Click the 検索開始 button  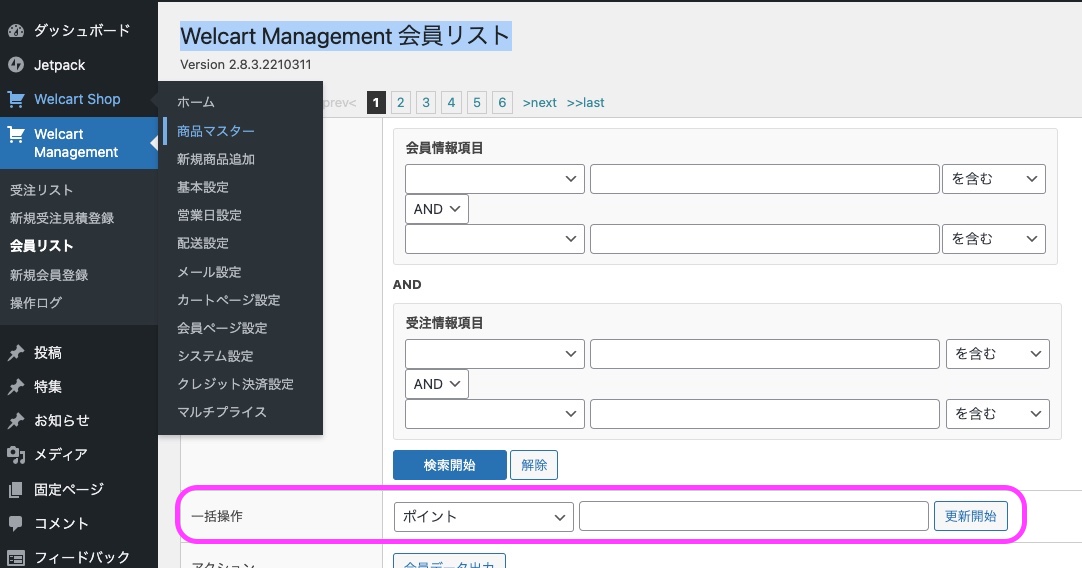[450, 465]
